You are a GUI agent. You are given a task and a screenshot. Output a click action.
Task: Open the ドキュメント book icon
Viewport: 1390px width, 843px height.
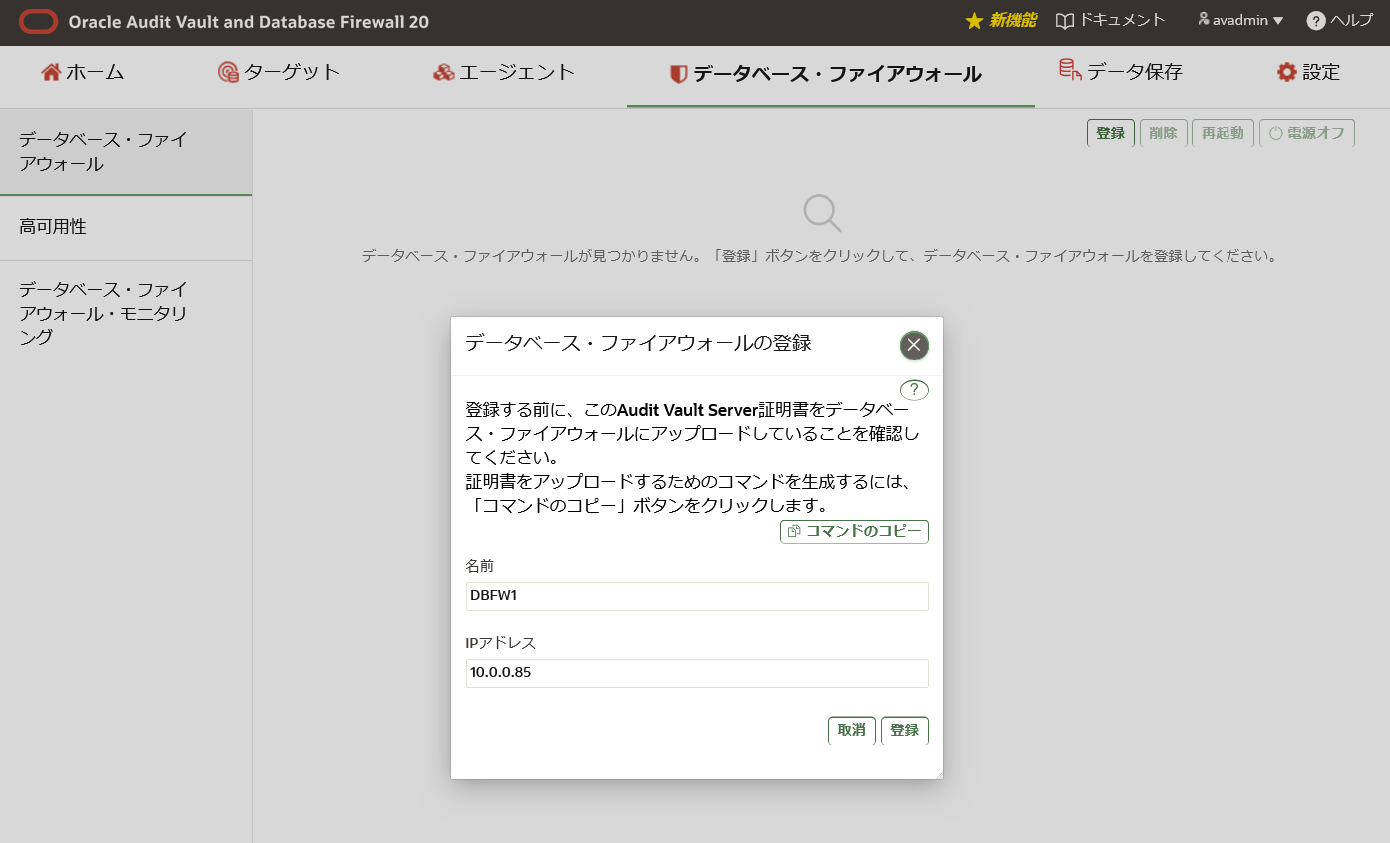click(1065, 21)
